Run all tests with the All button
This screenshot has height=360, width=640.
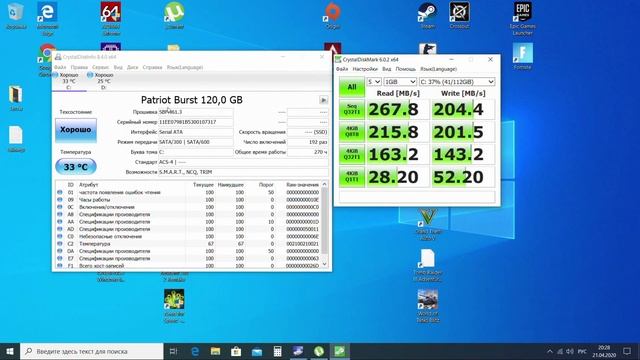[x=351, y=87]
